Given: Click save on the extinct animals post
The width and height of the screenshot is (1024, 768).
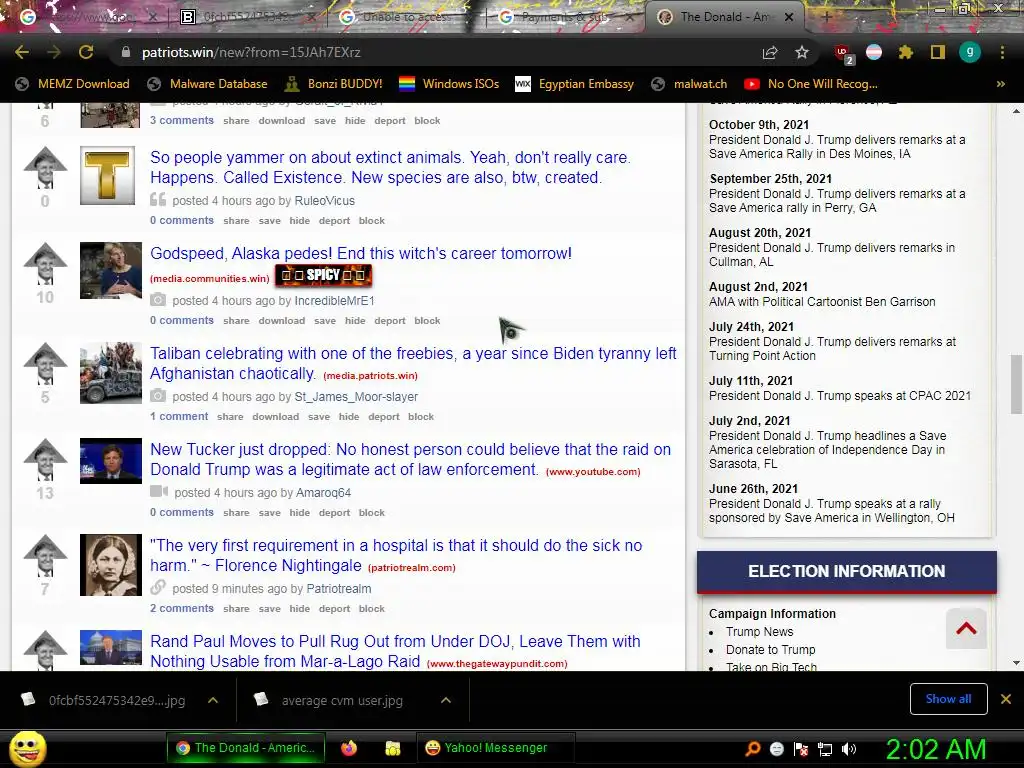Looking at the screenshot, I should coord(269,221).
